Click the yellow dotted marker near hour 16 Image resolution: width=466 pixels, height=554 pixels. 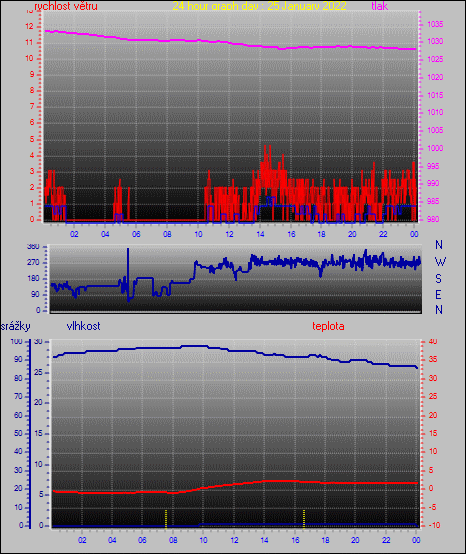[304, 518]
